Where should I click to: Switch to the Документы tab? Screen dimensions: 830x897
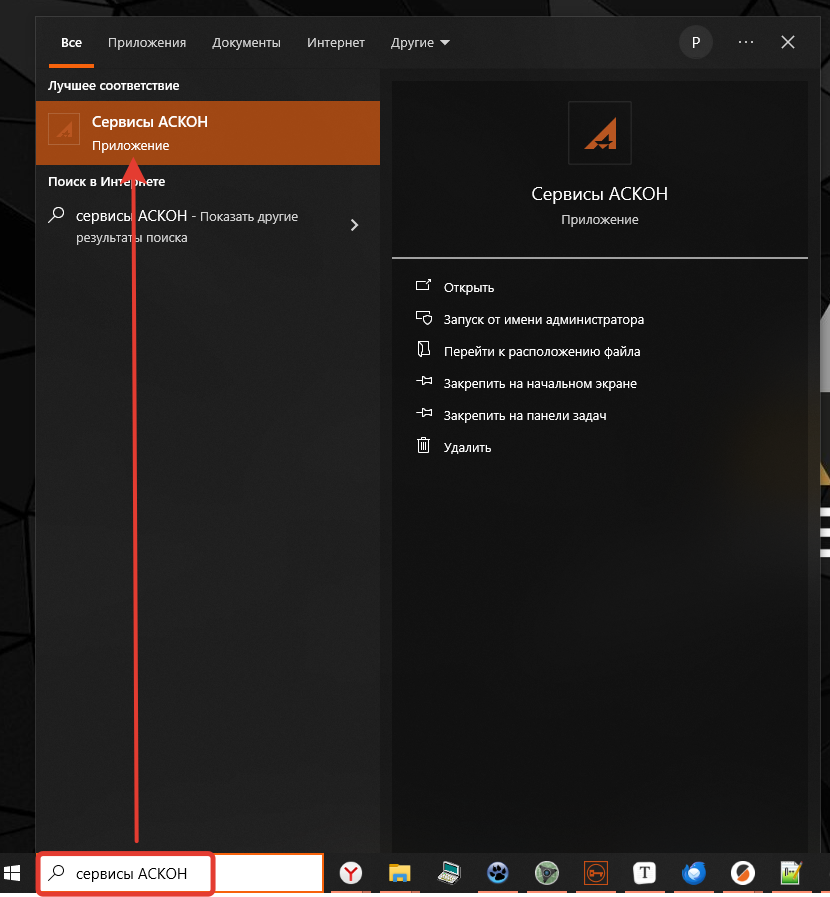coord(246,43)
